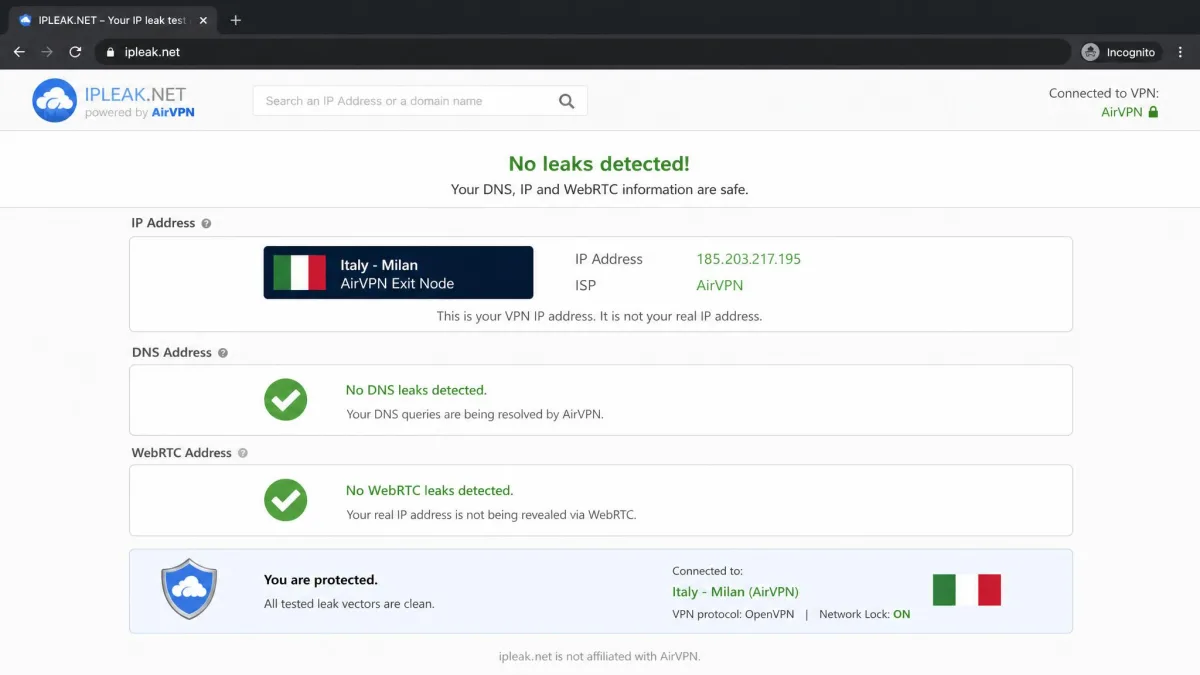Click 'Your real IP address is not being revealed' text
This screenshot has width=1200, height=675.
point(491,515)
